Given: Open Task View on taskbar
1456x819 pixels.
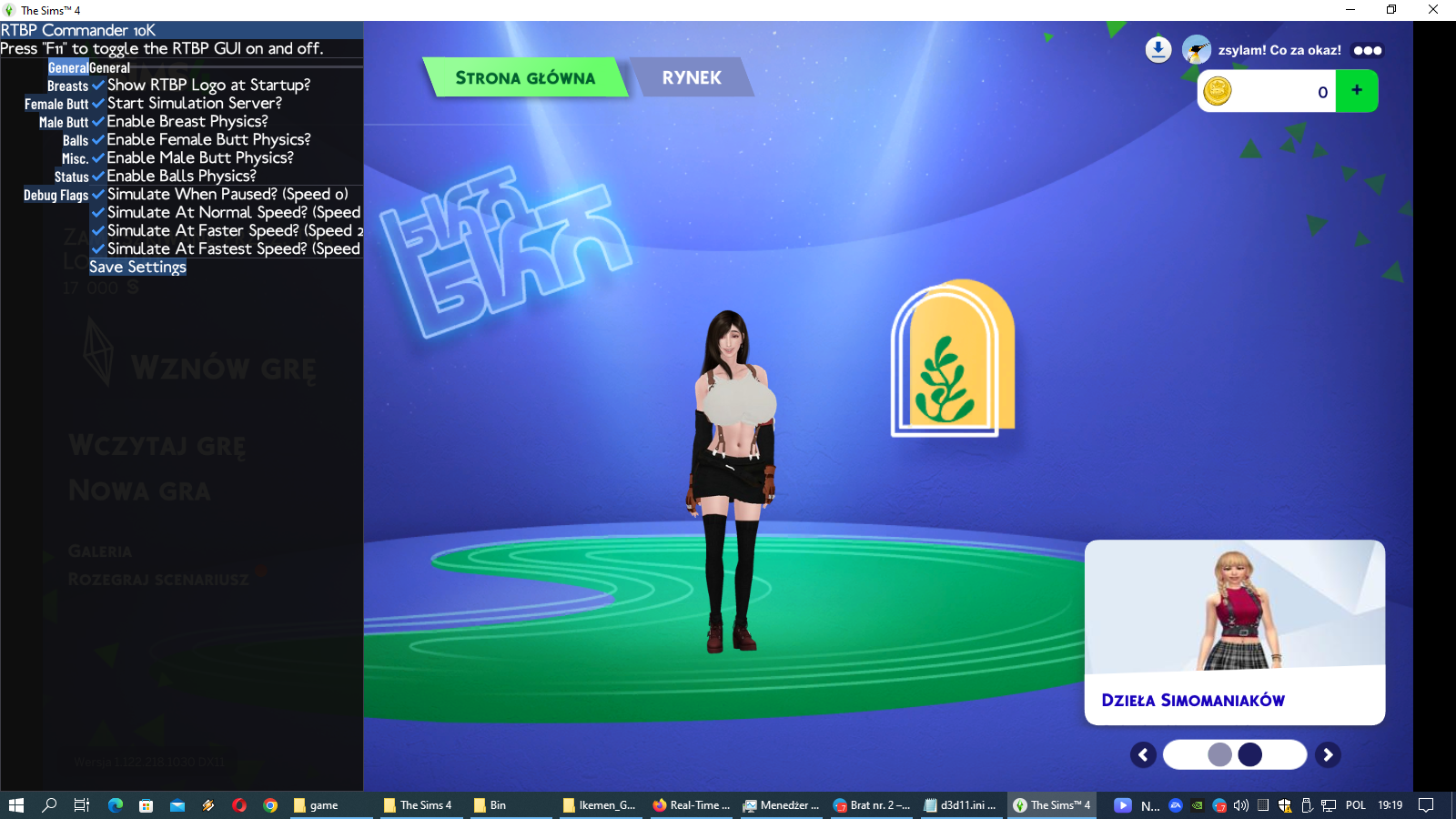Looking at the screenshot, I should coord(81,805).
